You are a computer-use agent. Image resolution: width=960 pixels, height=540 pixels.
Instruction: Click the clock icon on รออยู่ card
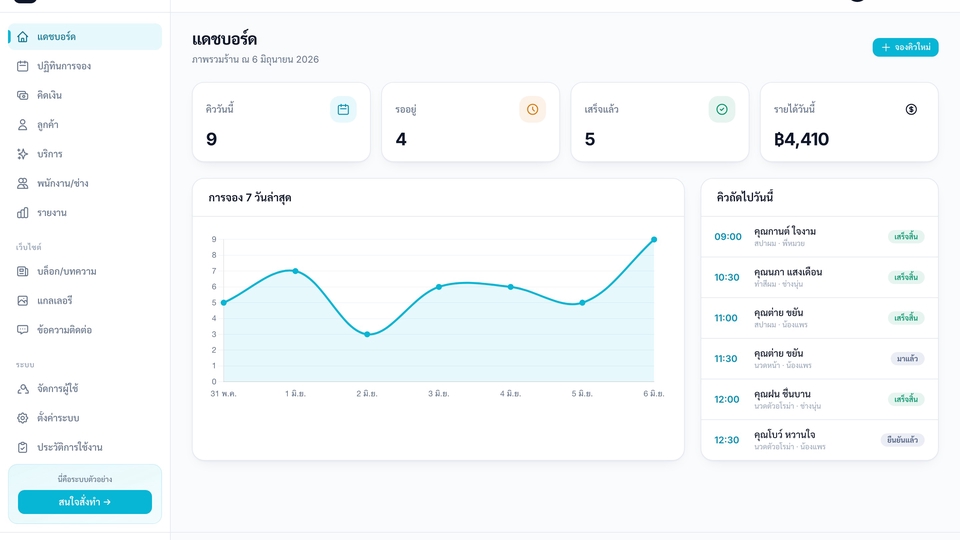point(533,110)
